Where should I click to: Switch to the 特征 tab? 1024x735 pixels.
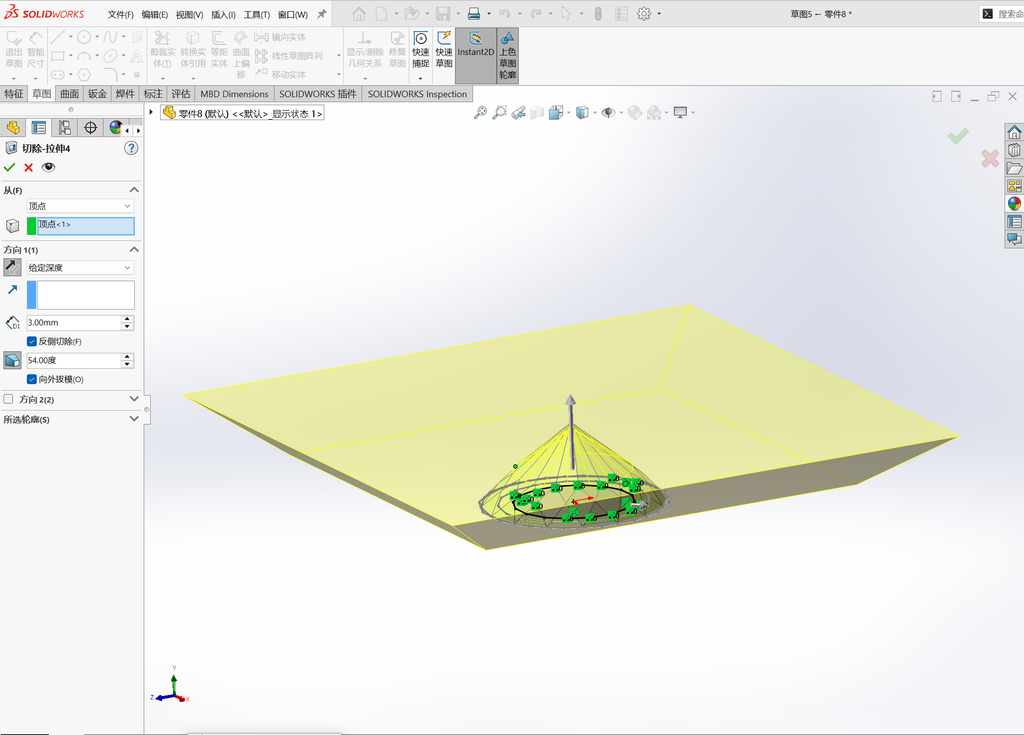pos(14,93)
